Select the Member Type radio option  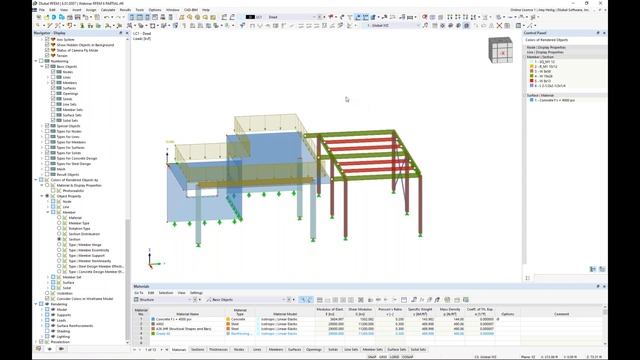pyautogui.click(x=59, y=223)
